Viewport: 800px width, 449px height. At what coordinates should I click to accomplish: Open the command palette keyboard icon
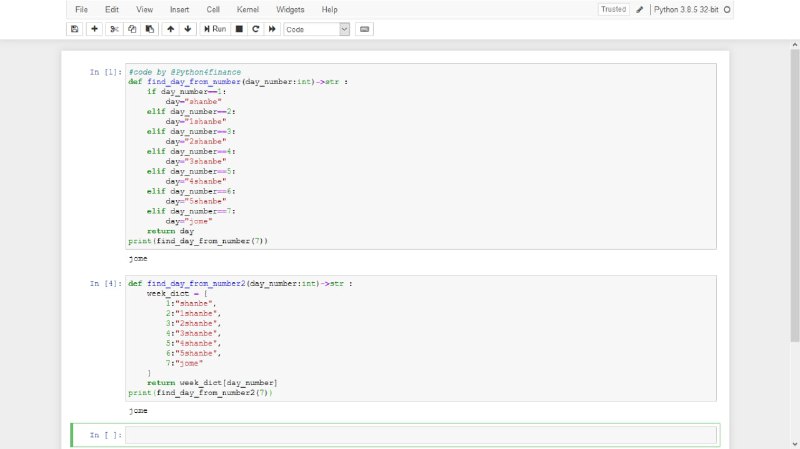pos(364,29)
